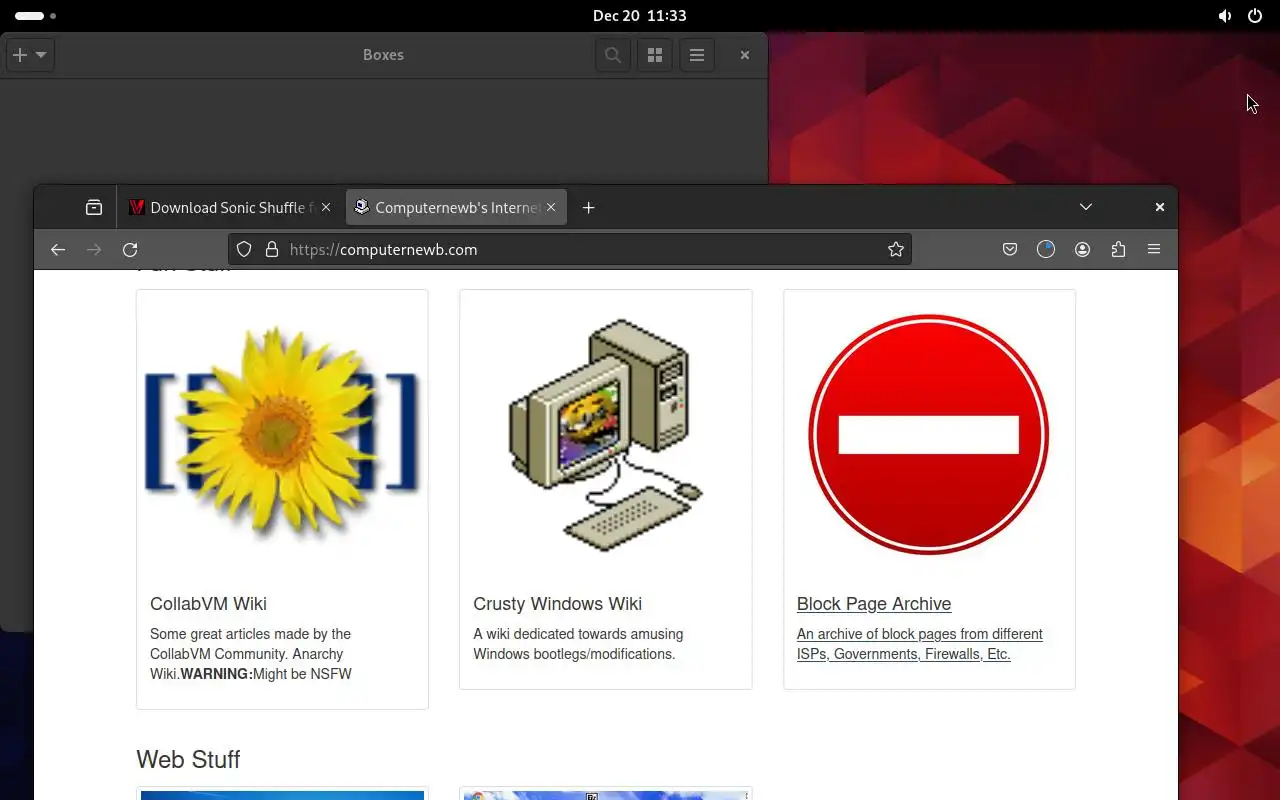Click the red no-entry sign image
This screenshot has height=800, width=1280.
click(x=929, y=434)
